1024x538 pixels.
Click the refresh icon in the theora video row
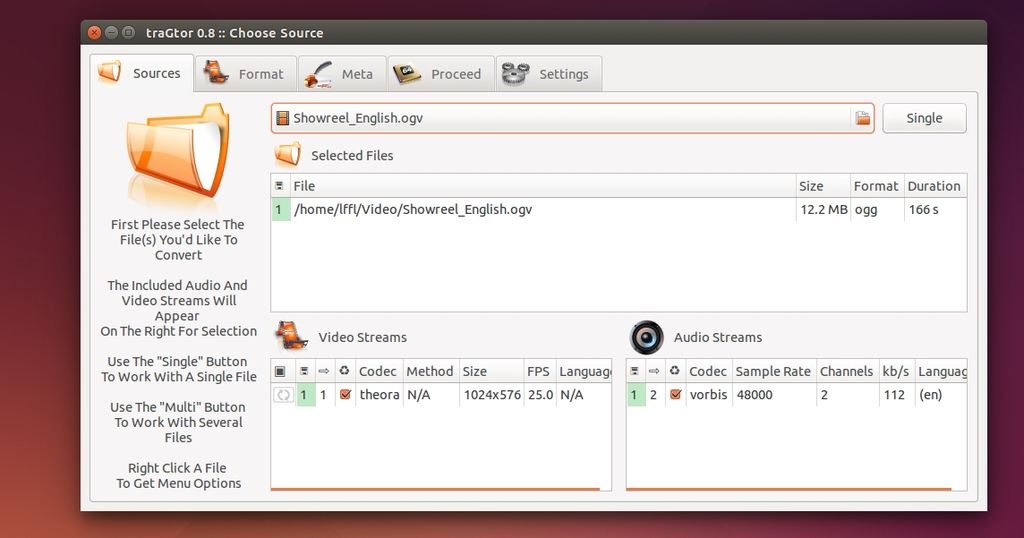pos(283,395)
